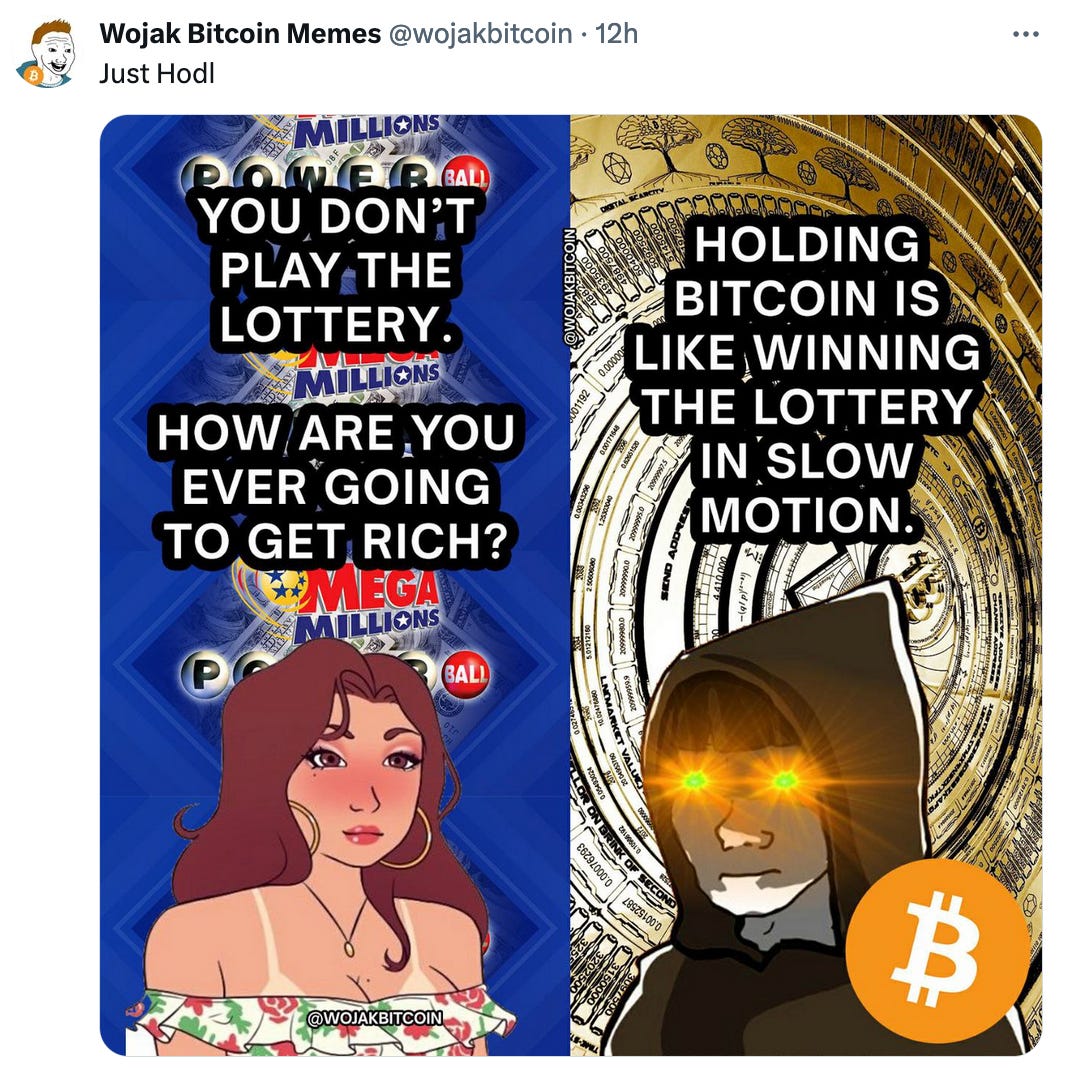Click the orange Bitcoin logo in the meme
The image size is (1067, 1074).
coord(937,951)
